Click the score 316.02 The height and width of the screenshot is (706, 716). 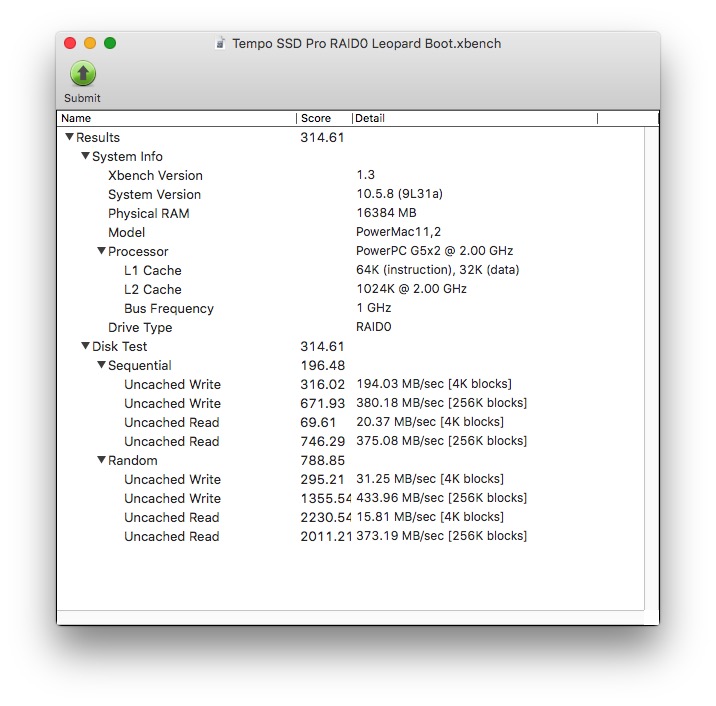322,385
